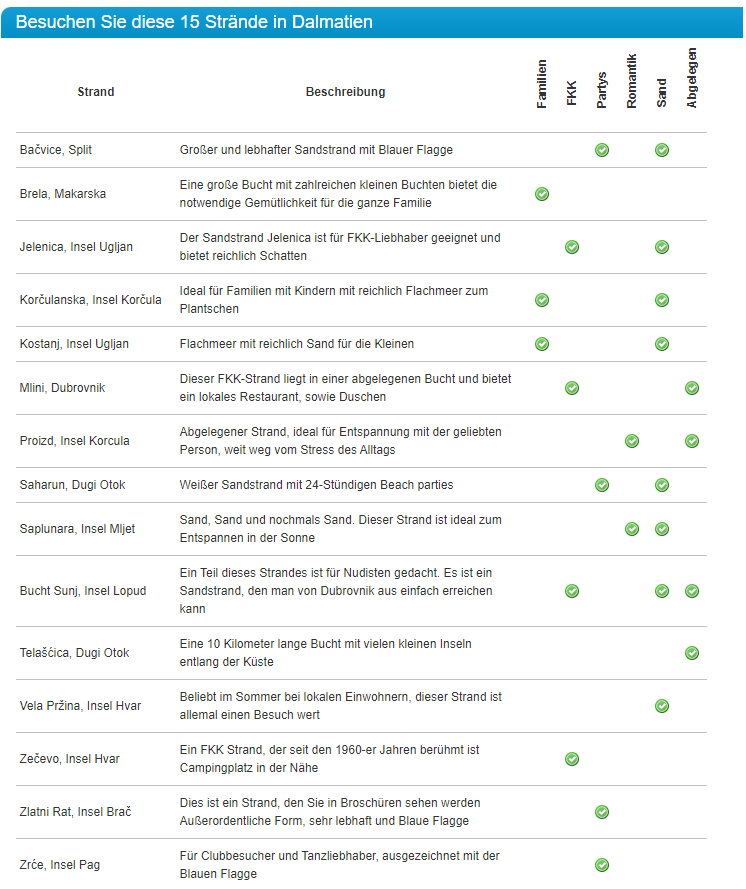Screen dimensions: 746x889
Task: Click the Partys checkmark for Saharun row
Action: tap(602, 485)
